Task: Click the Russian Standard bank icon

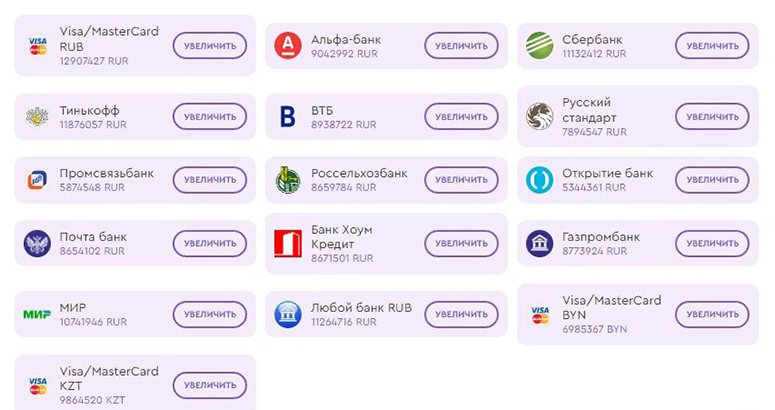Action: tap(540, 117)
